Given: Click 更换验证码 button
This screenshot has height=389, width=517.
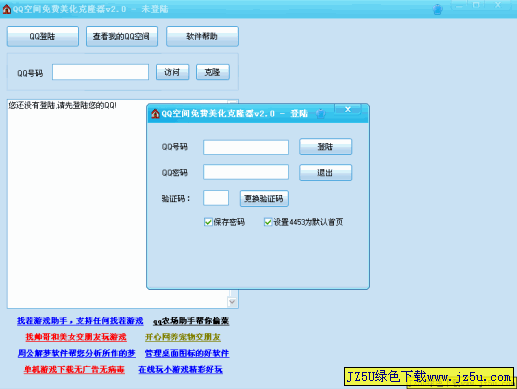Looking at the screenshot, I should 264,198.
